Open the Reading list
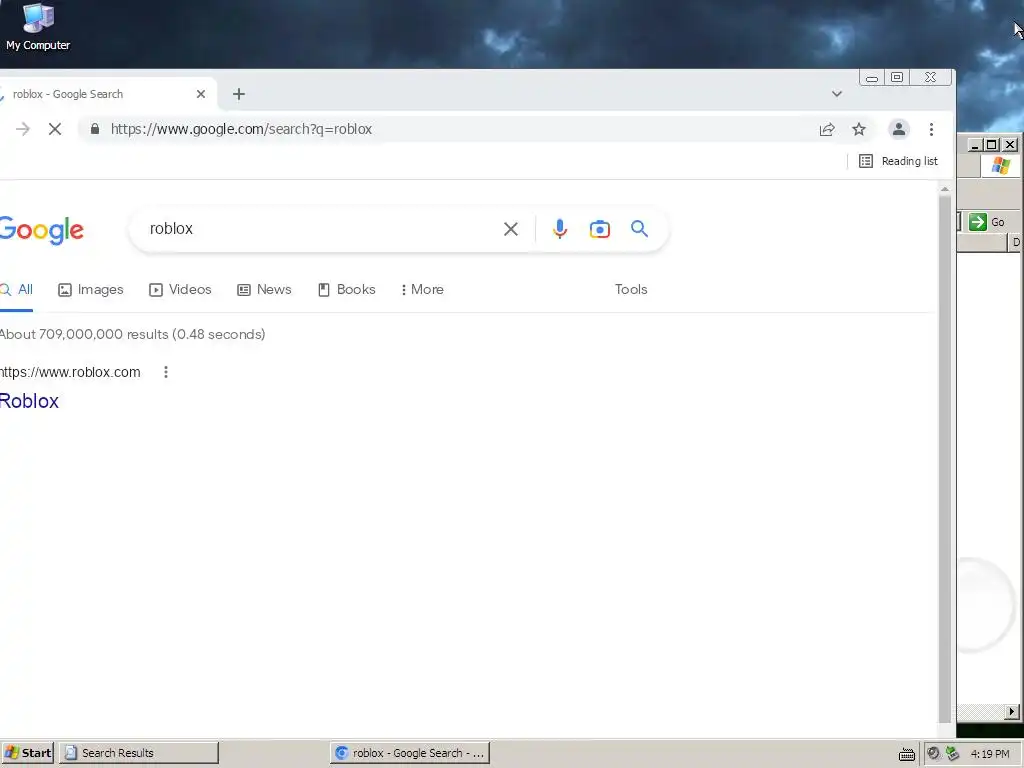This screenshot has width=1024, height=768. (899, 161)
